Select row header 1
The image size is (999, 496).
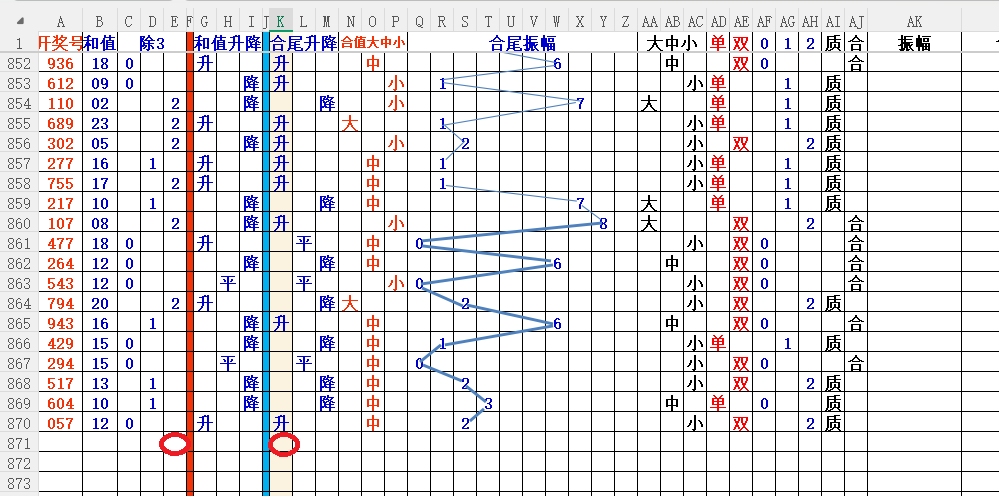pyautogui.click(x=19, y=43)
